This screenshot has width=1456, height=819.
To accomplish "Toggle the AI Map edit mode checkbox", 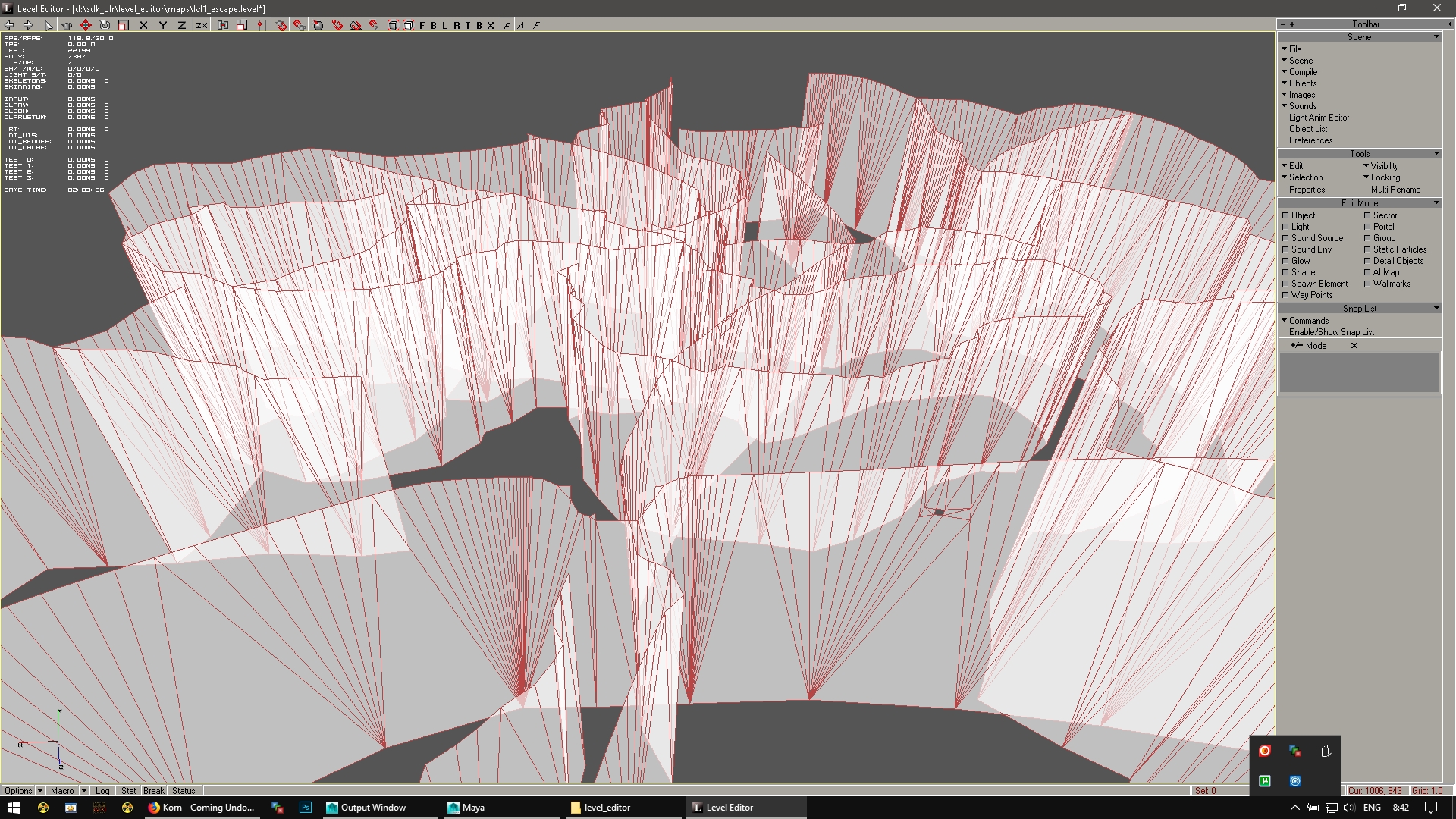I will tap(1367, 272).
